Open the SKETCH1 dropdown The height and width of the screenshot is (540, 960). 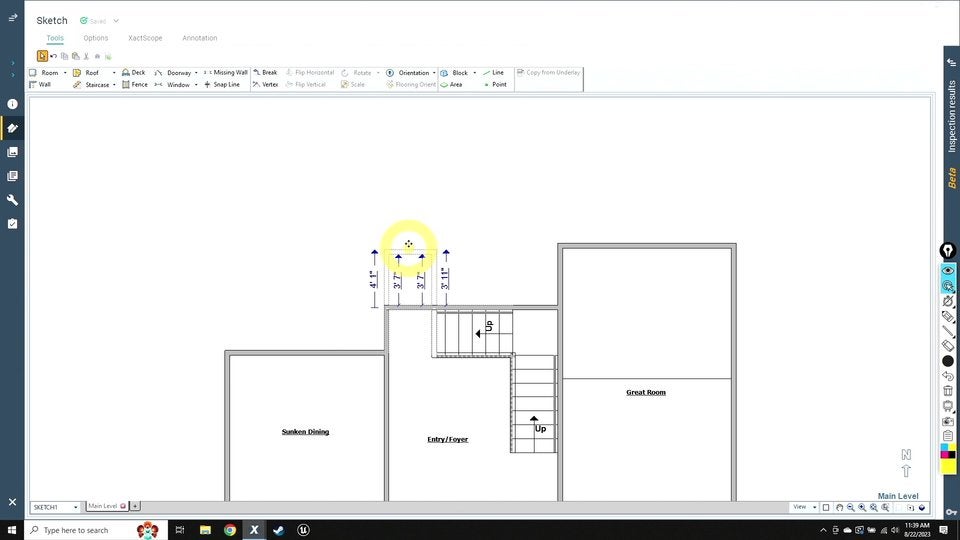[55, 507]
